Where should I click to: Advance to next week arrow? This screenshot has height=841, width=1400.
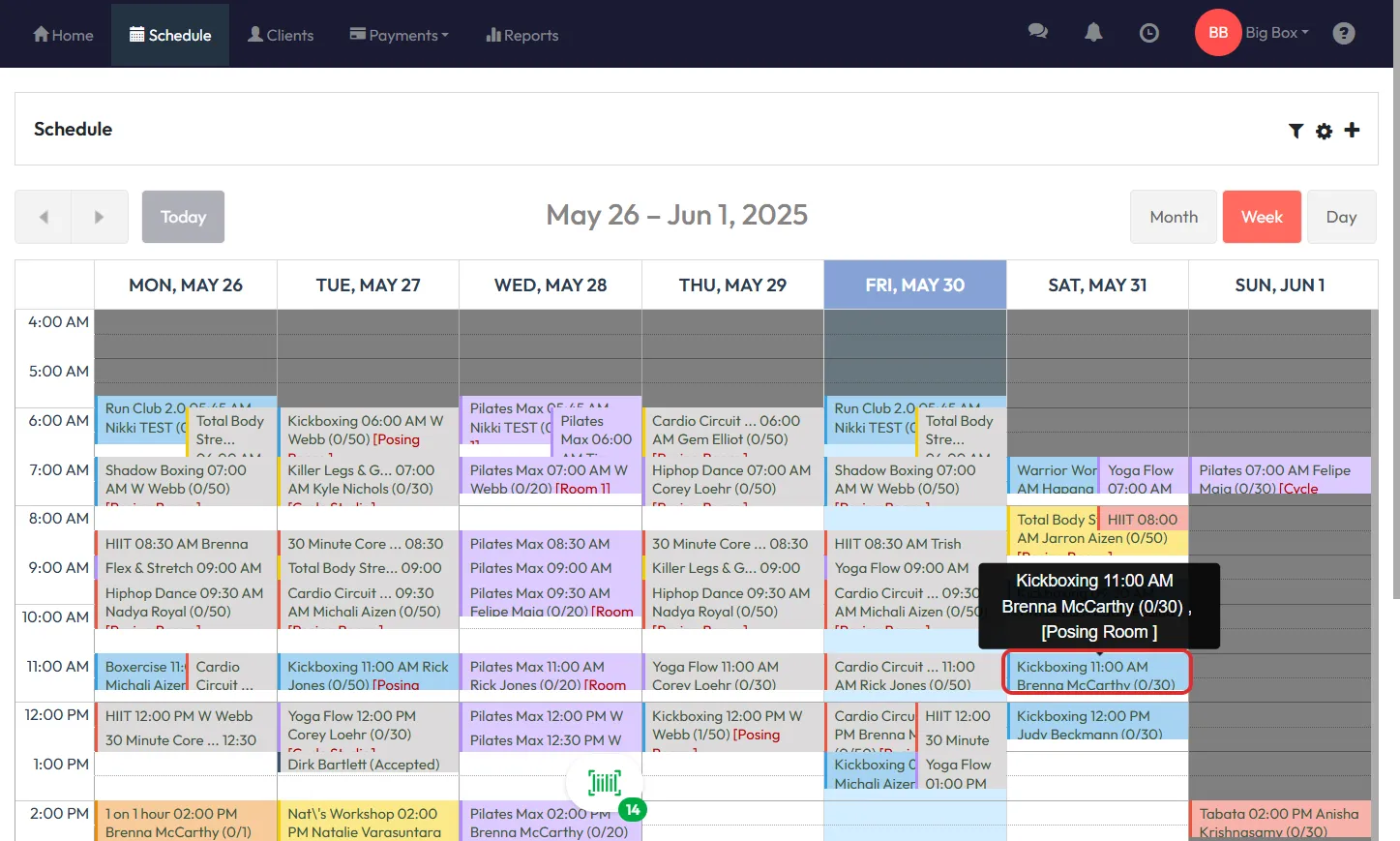pos(99,217)
